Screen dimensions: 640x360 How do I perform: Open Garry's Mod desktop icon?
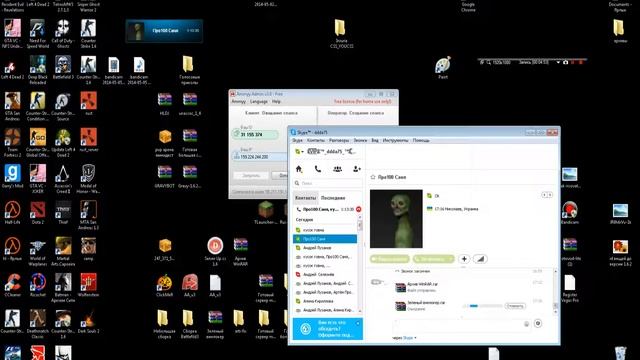(12, 177)
